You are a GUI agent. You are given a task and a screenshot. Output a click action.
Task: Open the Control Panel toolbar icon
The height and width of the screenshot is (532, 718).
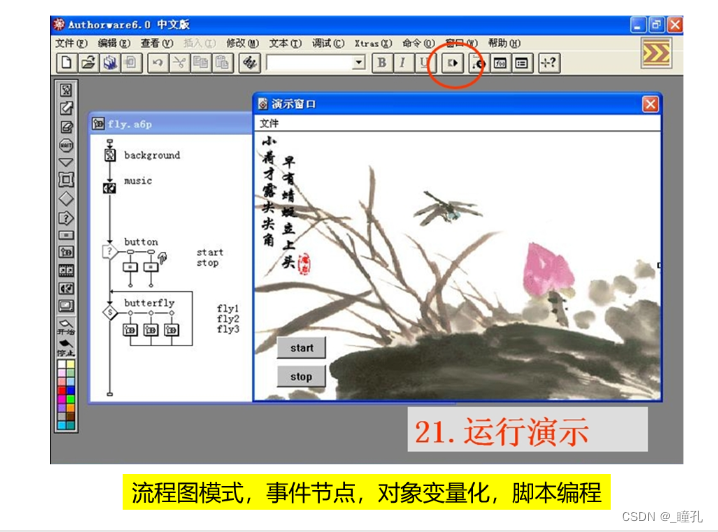479,63
